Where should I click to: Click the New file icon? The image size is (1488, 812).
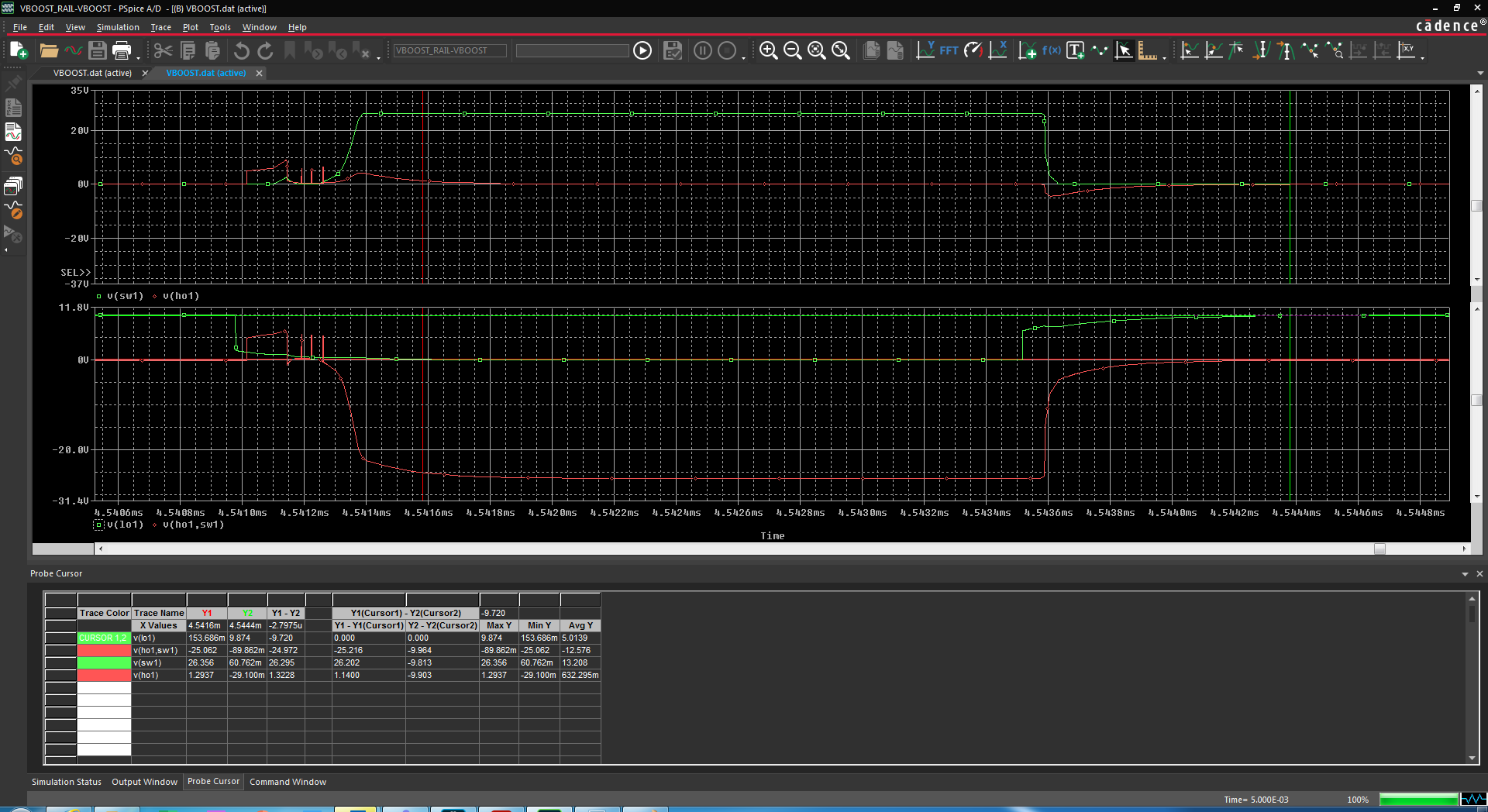pos(19,50)
